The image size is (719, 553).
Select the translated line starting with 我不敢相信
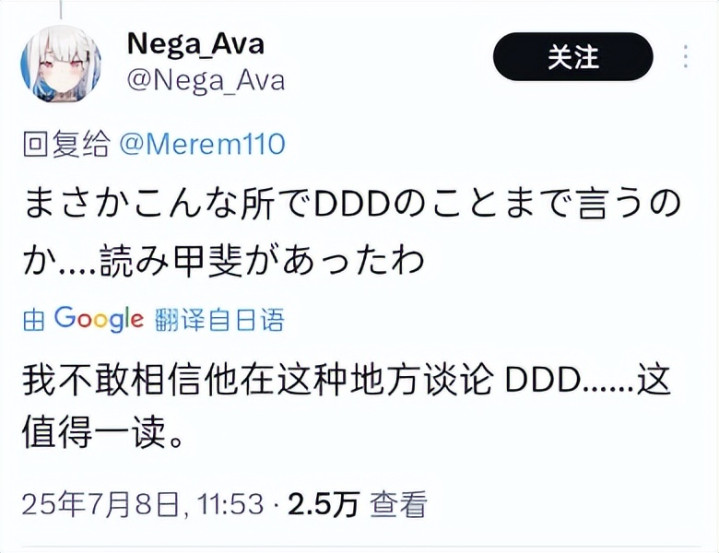347,380
